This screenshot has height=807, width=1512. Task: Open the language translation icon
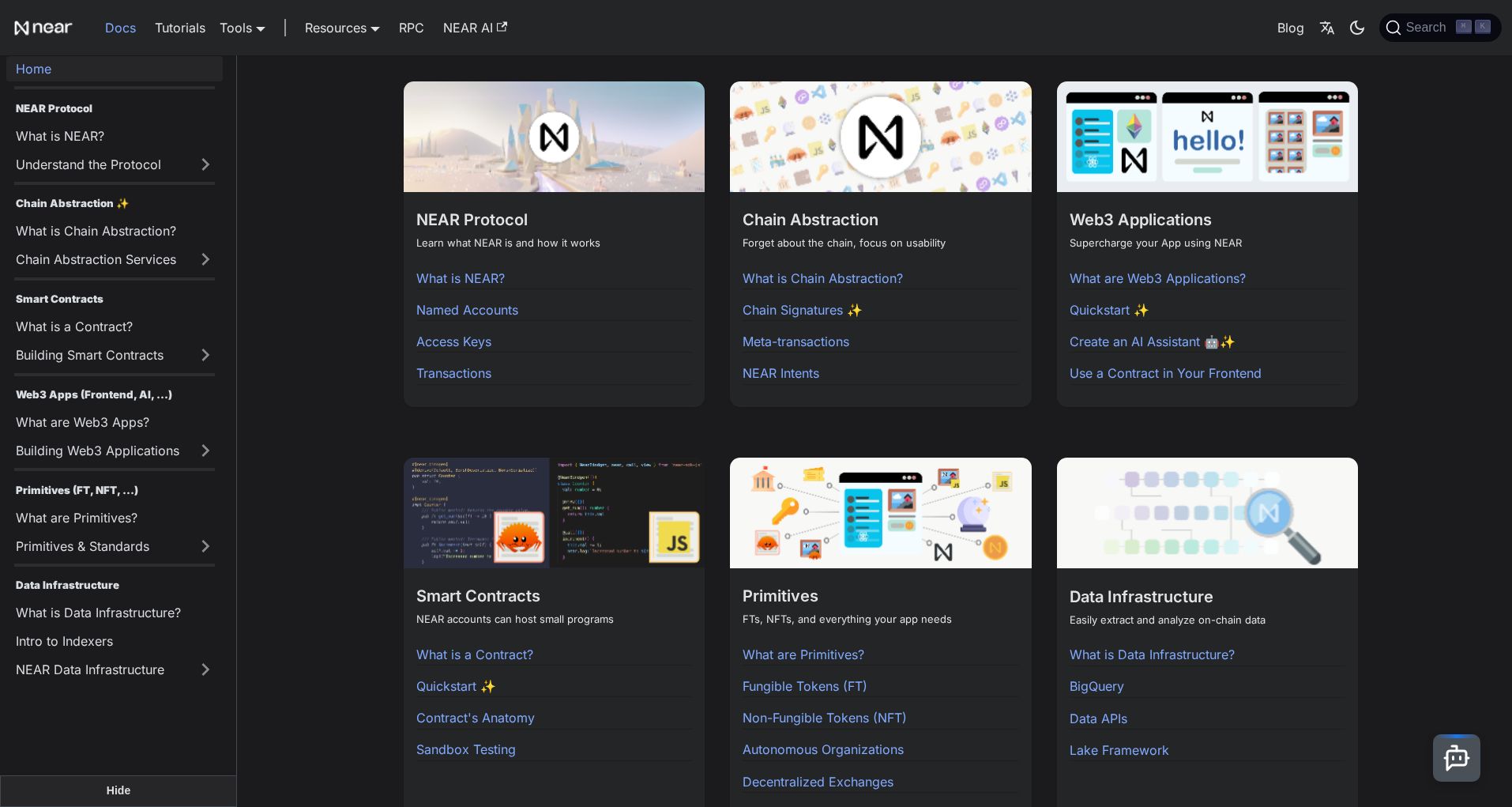pos(1327,28)
